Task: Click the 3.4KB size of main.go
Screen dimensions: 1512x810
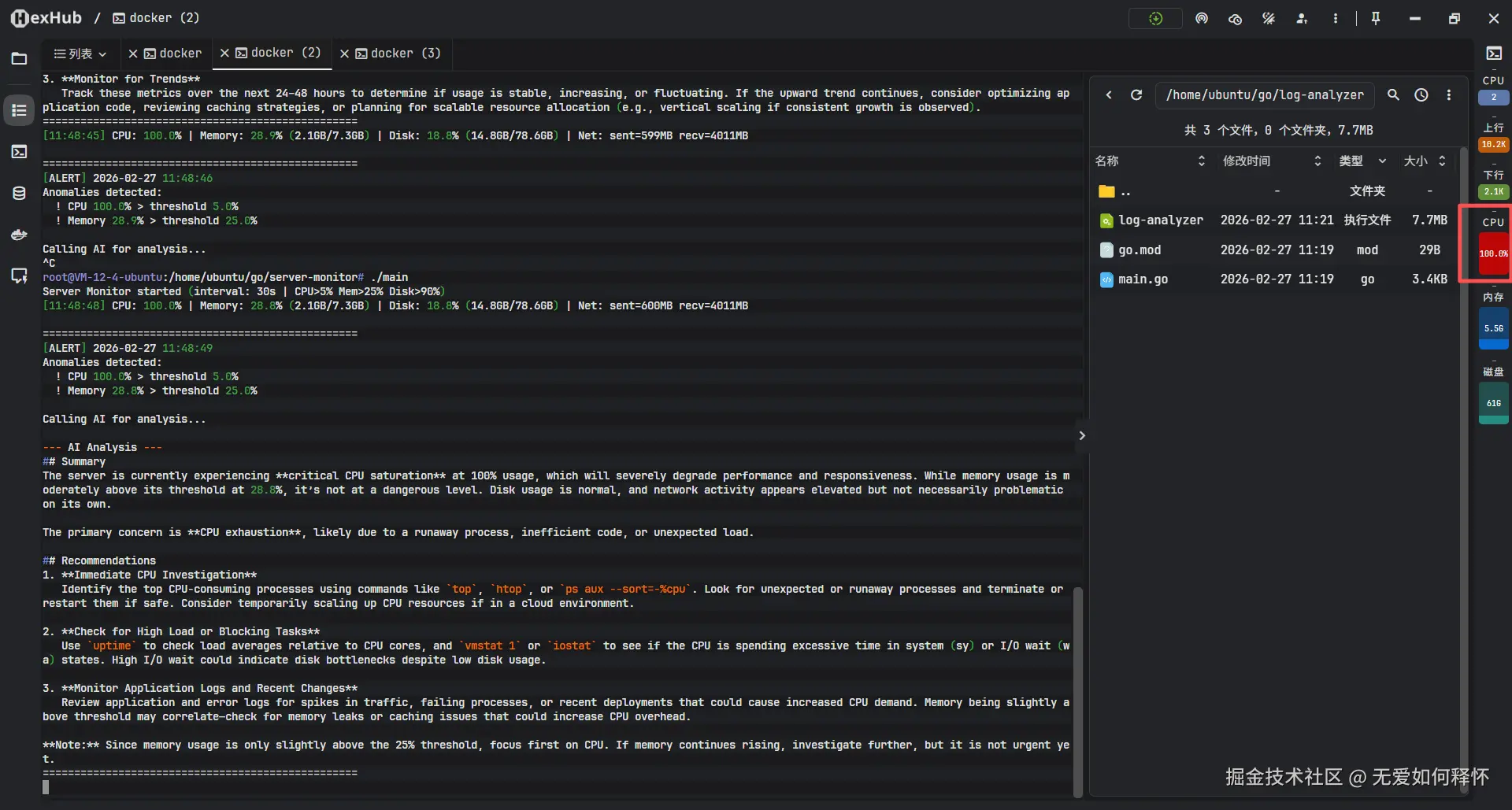Action: [x=1429, y=279]
